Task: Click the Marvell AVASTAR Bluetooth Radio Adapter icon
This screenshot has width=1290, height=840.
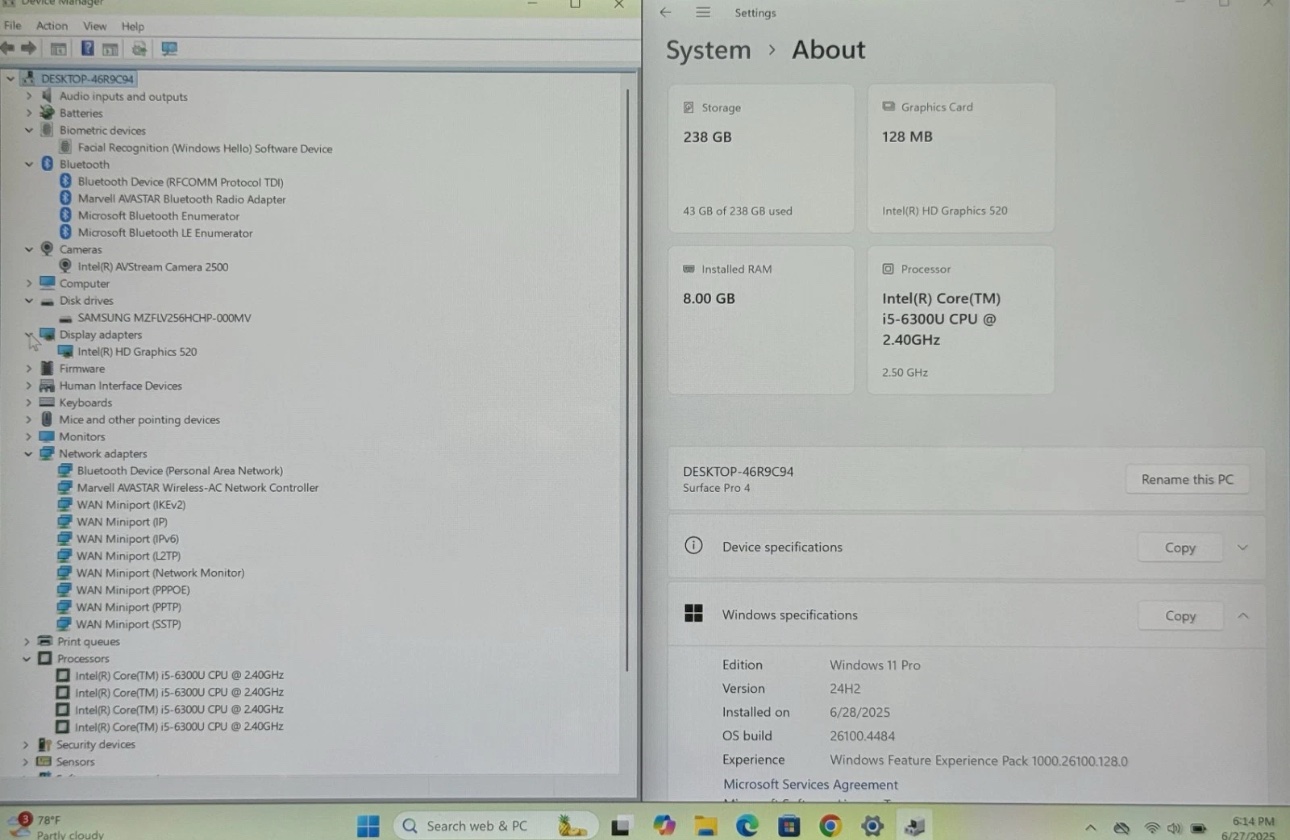Action: click(66, 198)
